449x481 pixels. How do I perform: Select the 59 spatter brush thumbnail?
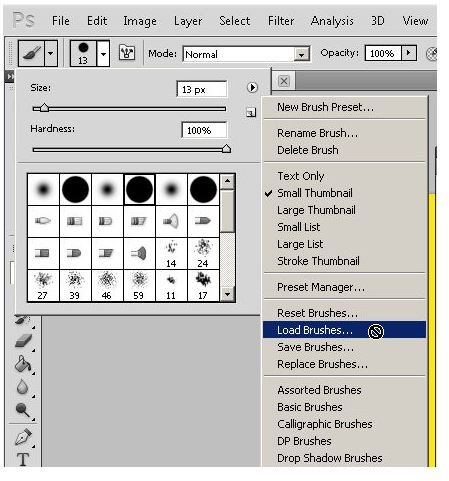[x=139, y=286]
